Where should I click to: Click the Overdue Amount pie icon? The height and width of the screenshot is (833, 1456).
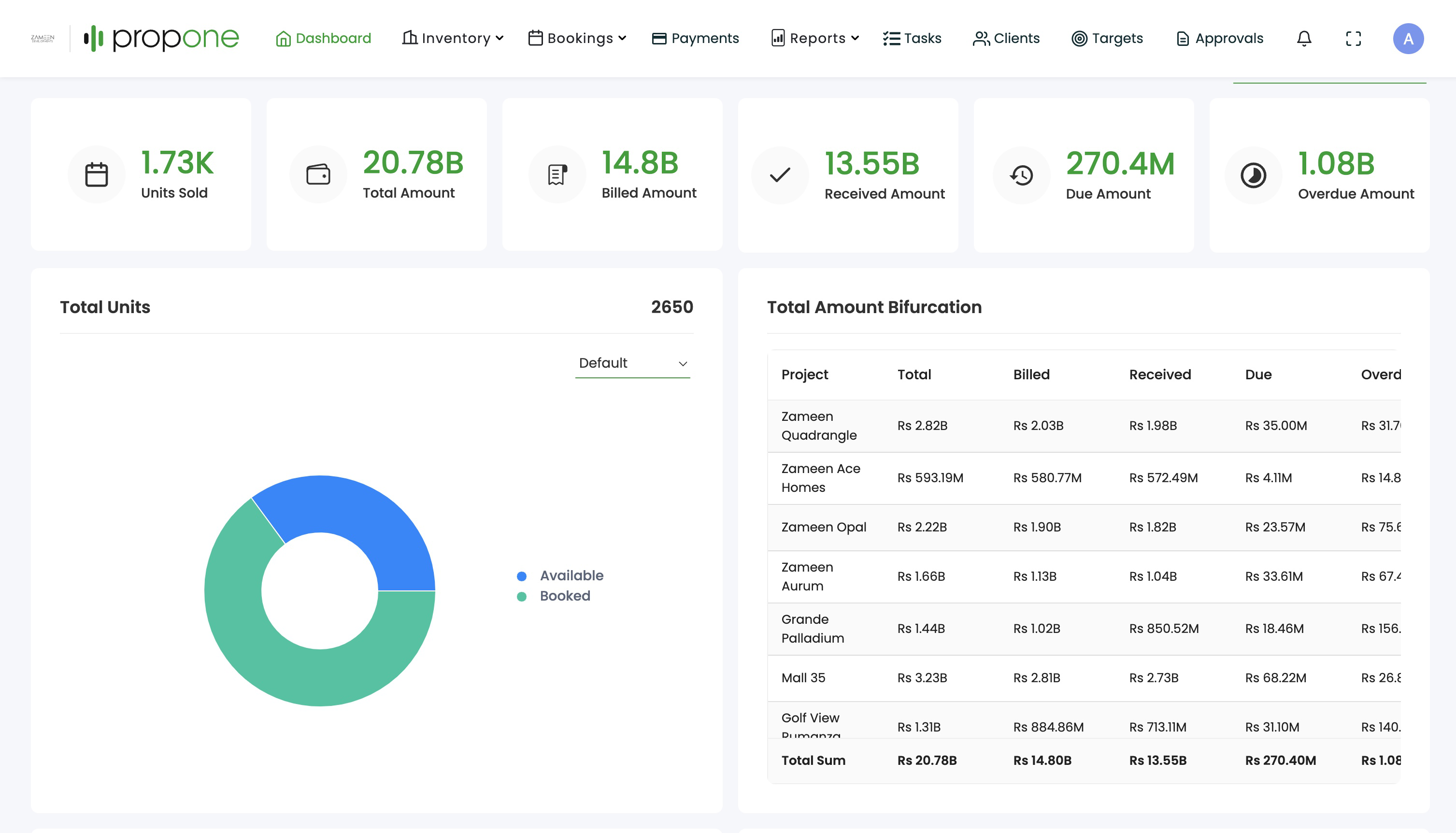pyautogui.click(x=1253, y=175)
